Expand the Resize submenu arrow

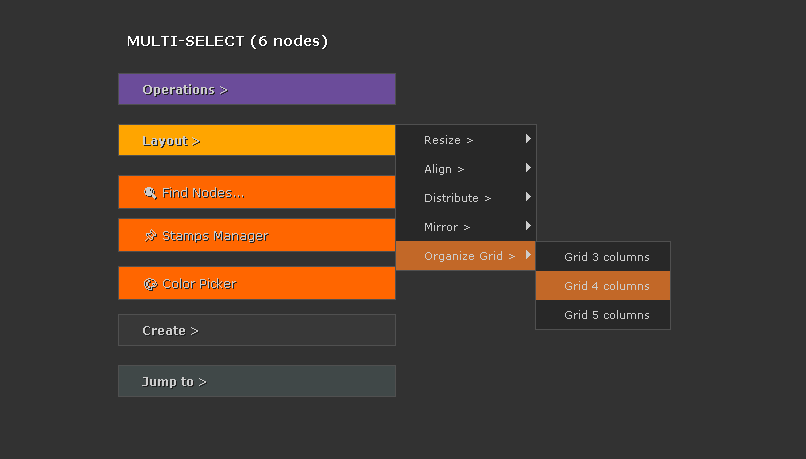[528, 139]
